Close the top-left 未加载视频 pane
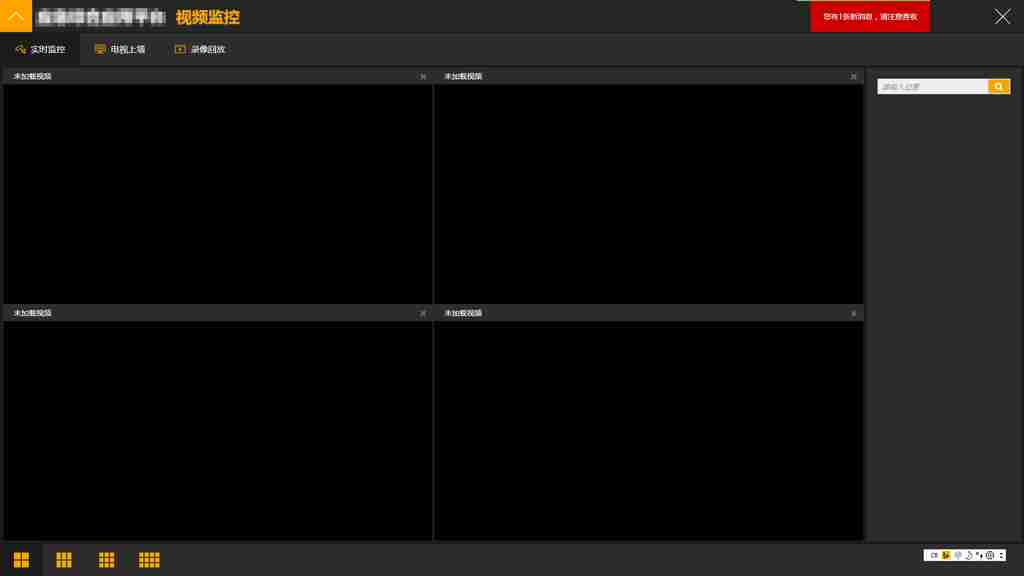Image resolution: width=1024 pixels, height=576 pixels. point(423,77)
